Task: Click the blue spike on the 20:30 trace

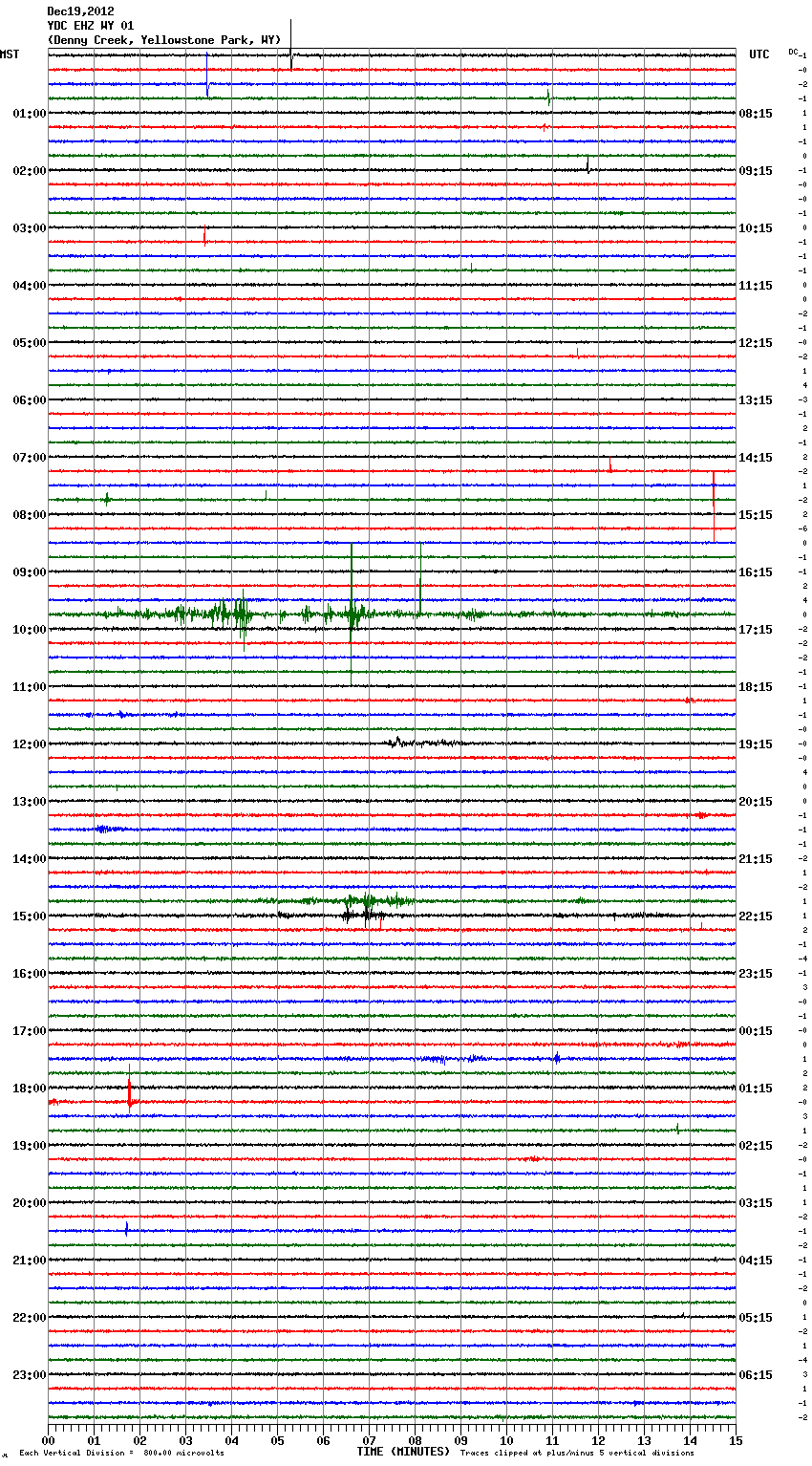Action: coord(126,1229)
